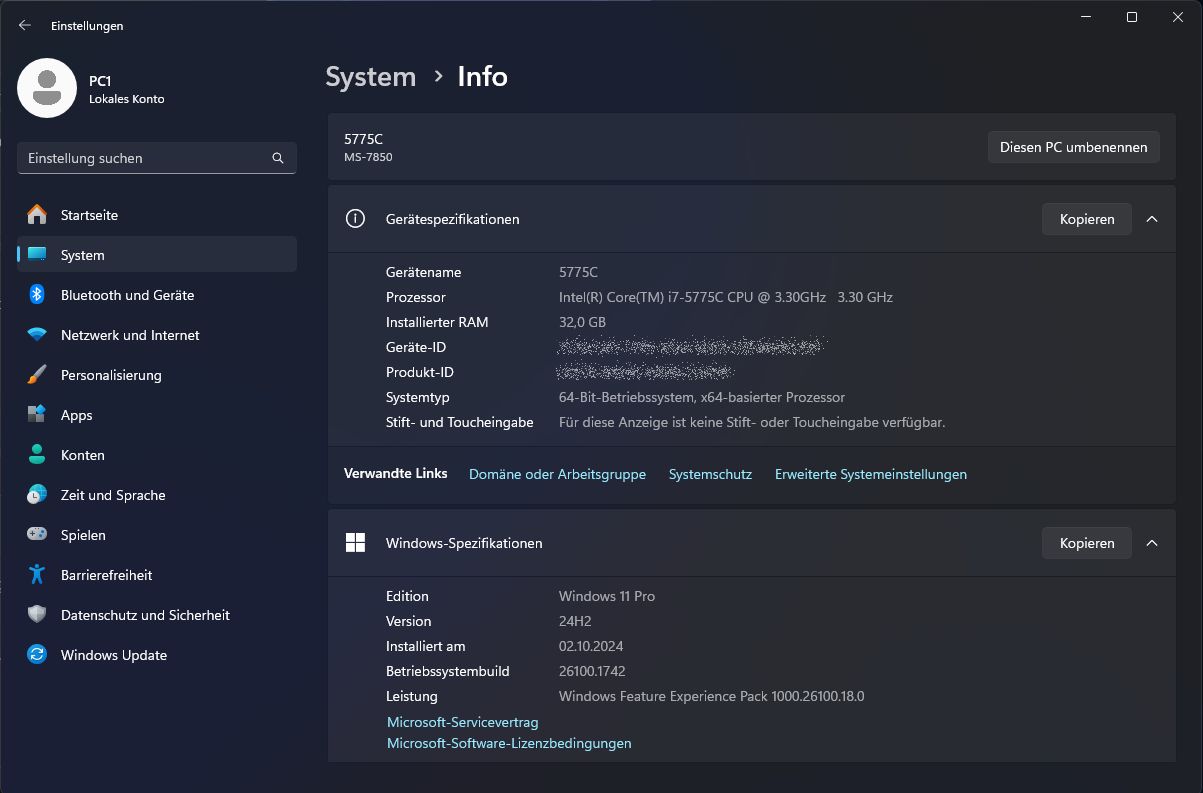
Task: Open Apps in the sidebar
Action: pos(157,415)
